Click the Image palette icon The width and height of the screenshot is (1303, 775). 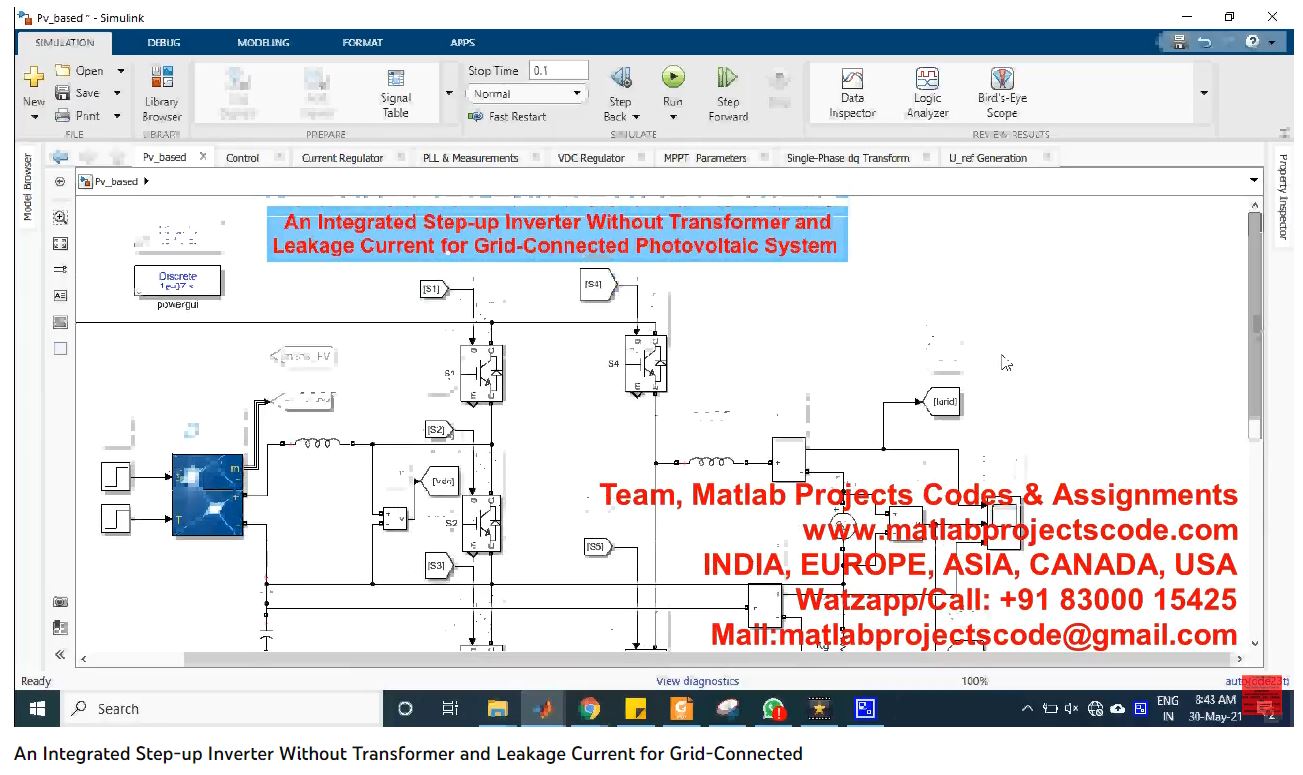pyautogui.click(x=60, y=322)
